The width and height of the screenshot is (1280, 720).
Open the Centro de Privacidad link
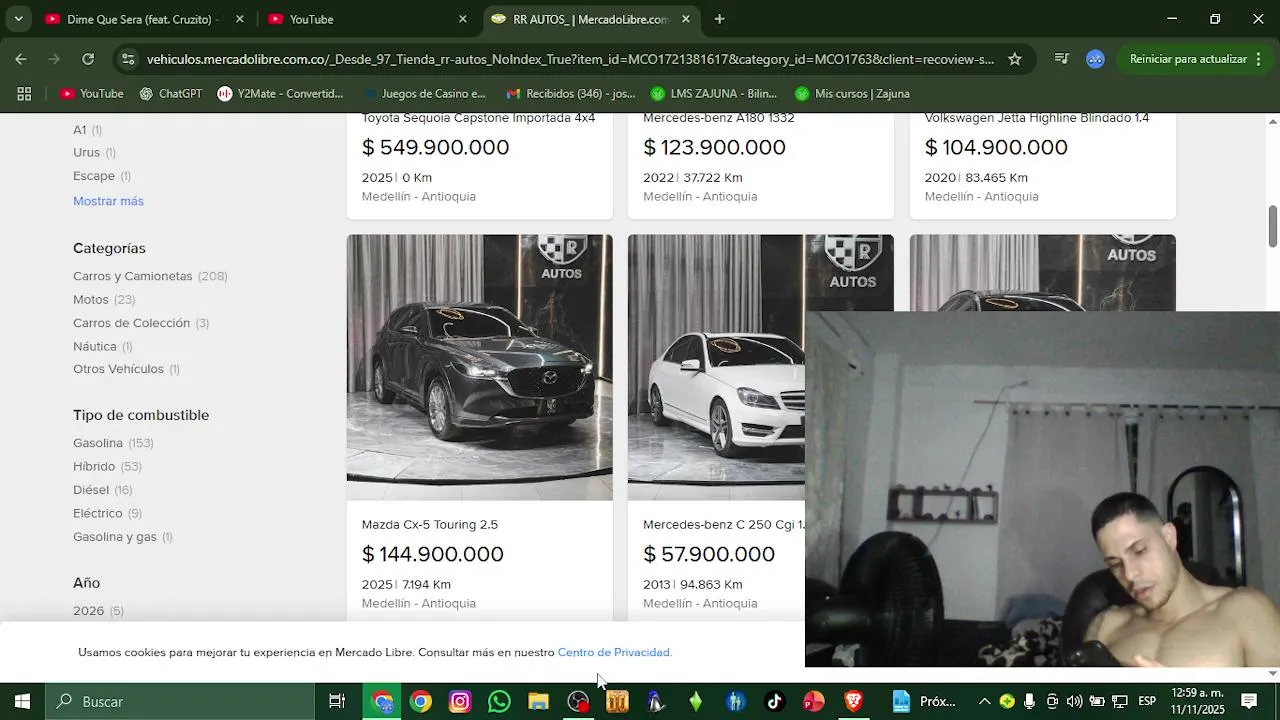(x=614, y=652)
